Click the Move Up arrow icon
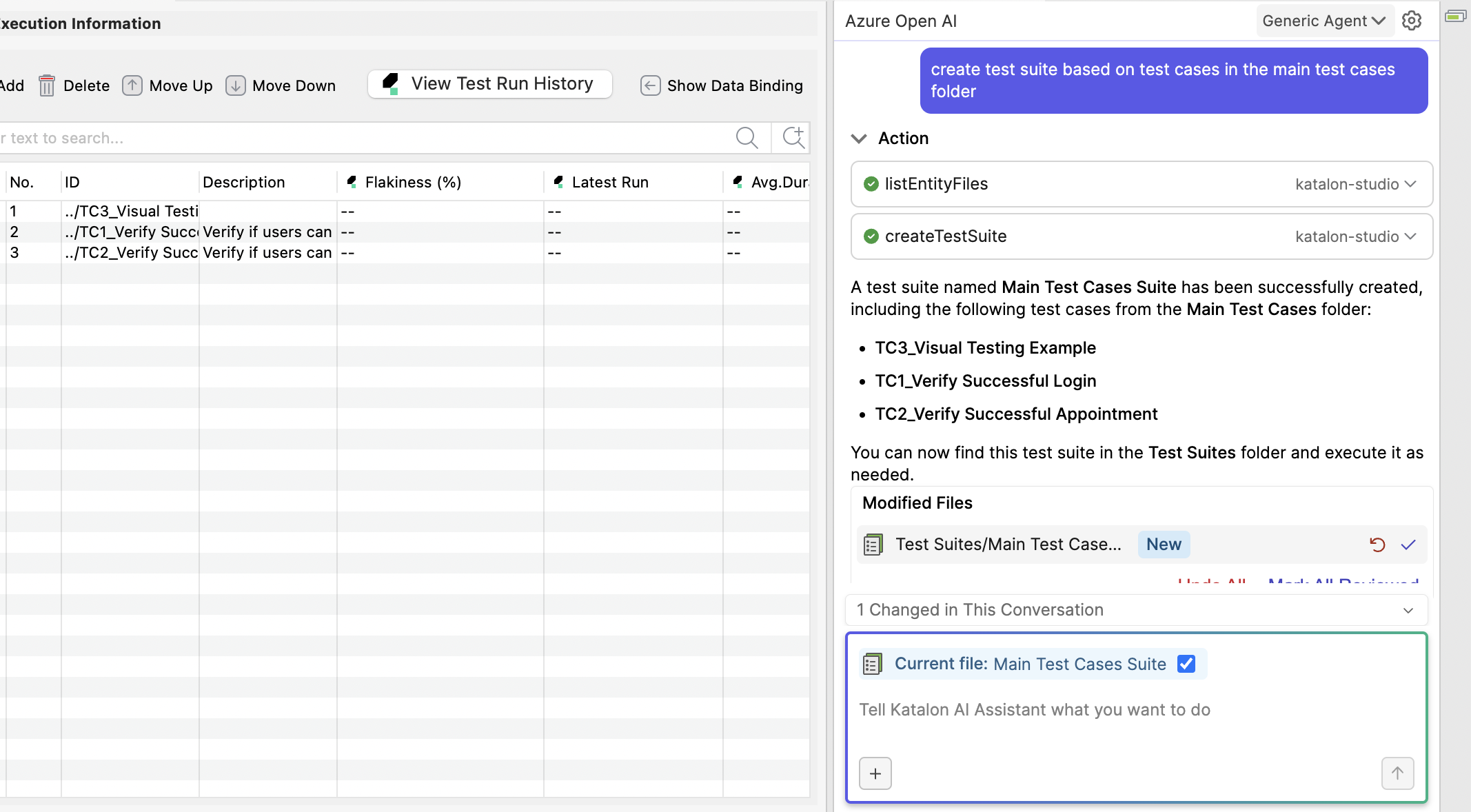The image size is (1471, 812). point(132,85)
